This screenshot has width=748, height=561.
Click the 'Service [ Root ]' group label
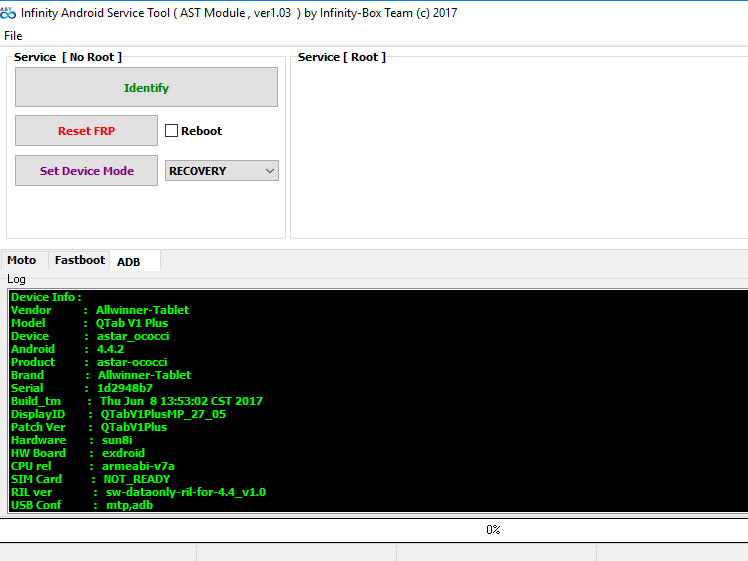coord(342,57)
